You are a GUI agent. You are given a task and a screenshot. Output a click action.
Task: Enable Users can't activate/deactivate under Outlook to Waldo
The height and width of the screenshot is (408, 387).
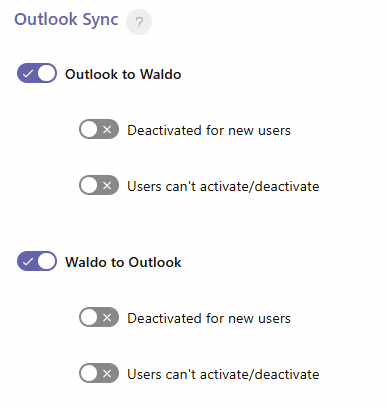99,185
